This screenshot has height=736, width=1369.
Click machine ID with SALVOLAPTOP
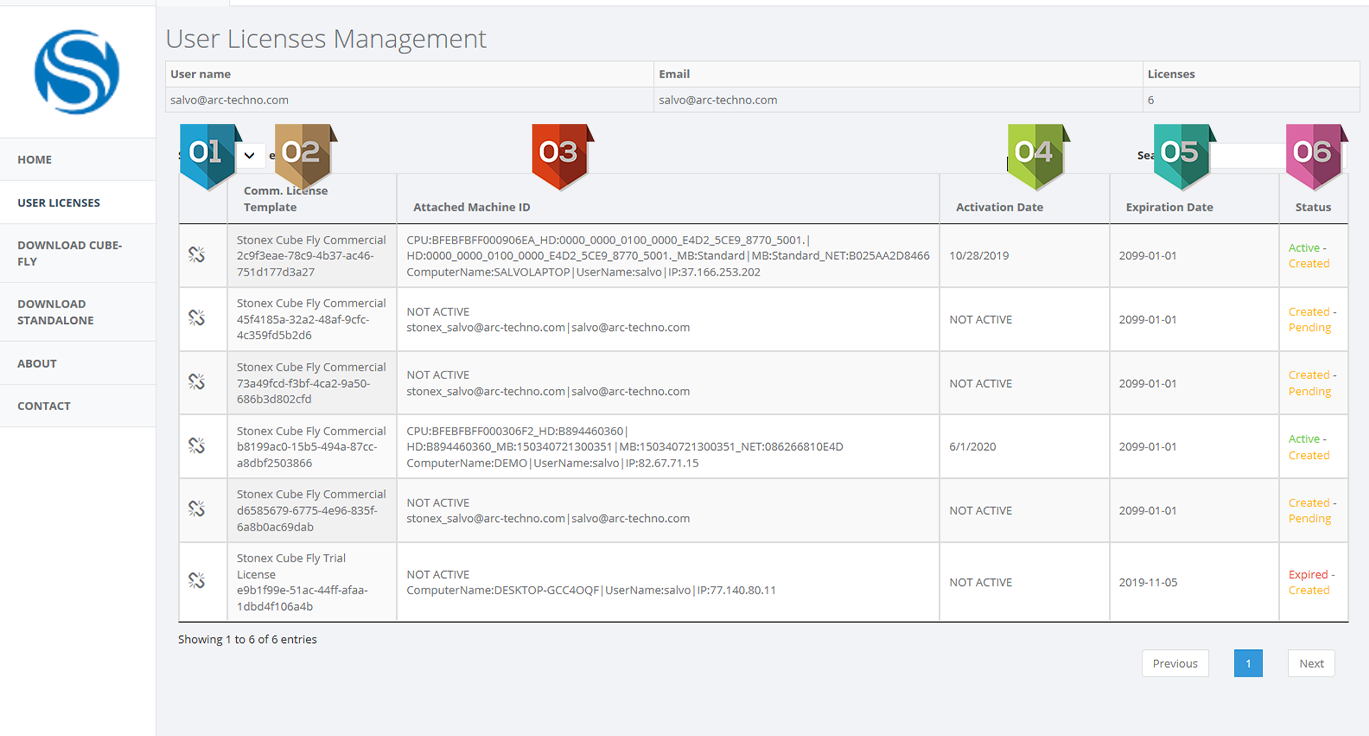(668, 256)
